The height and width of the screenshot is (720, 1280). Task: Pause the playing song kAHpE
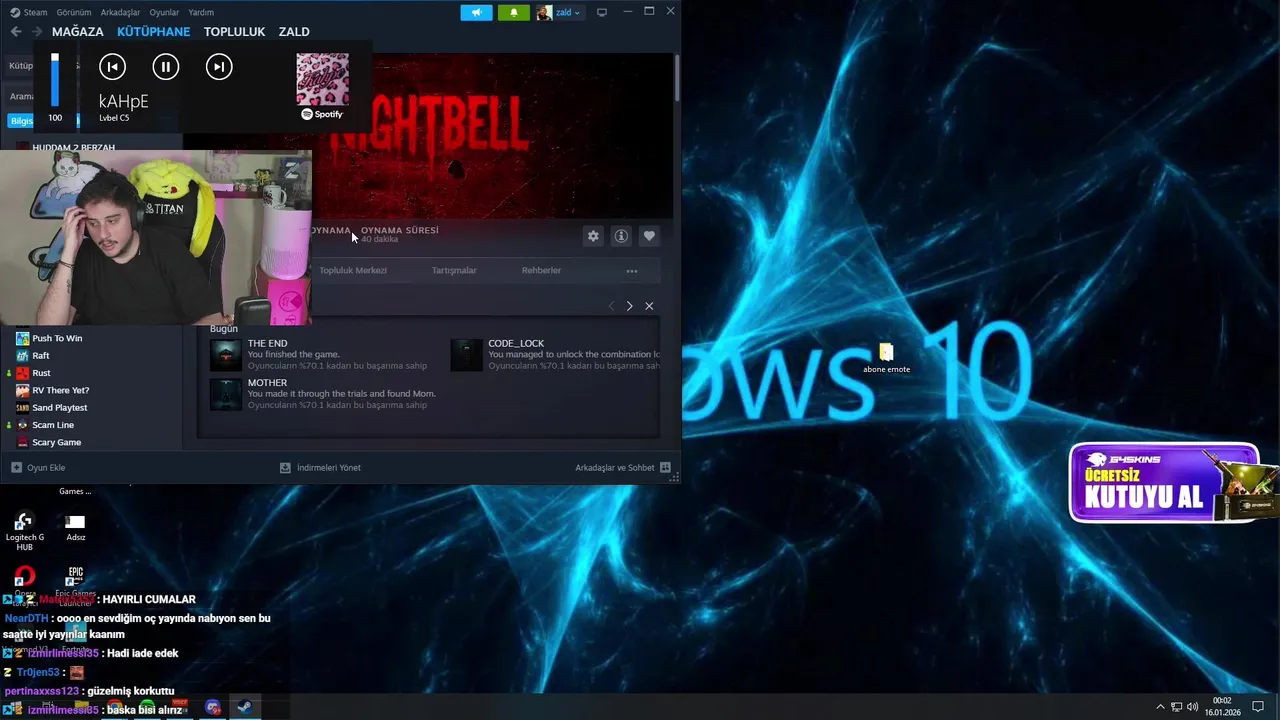[166, 67]
